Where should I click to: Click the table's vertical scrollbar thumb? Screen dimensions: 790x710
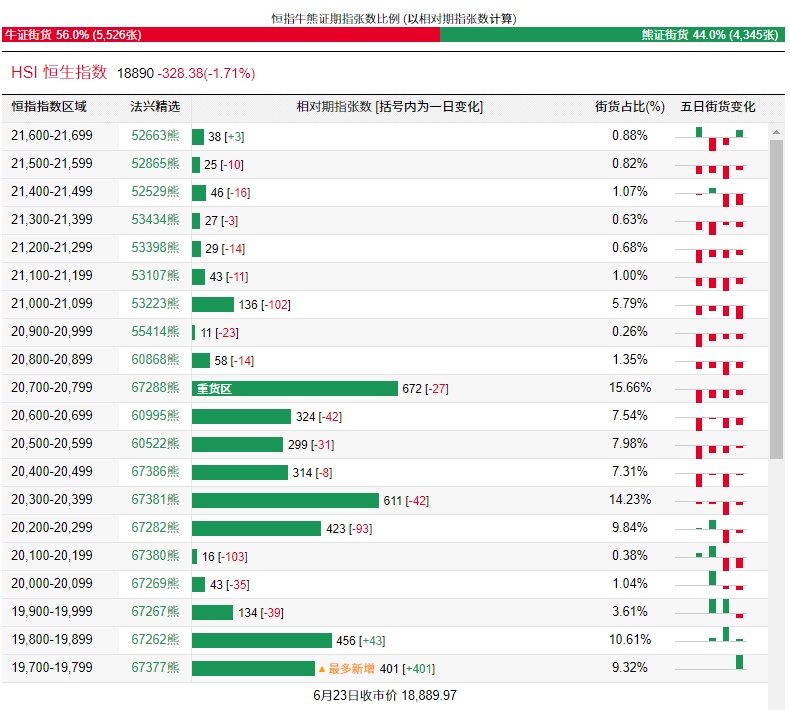(x=776, y=300)
